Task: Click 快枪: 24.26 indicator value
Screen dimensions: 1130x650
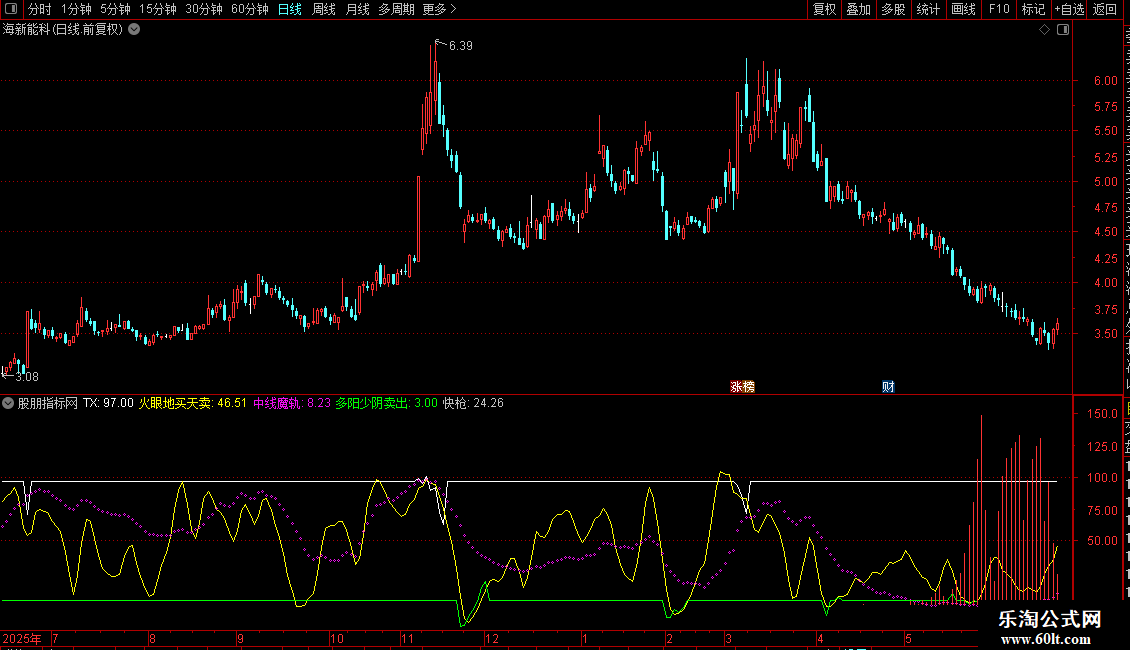Action: [473, 404]
